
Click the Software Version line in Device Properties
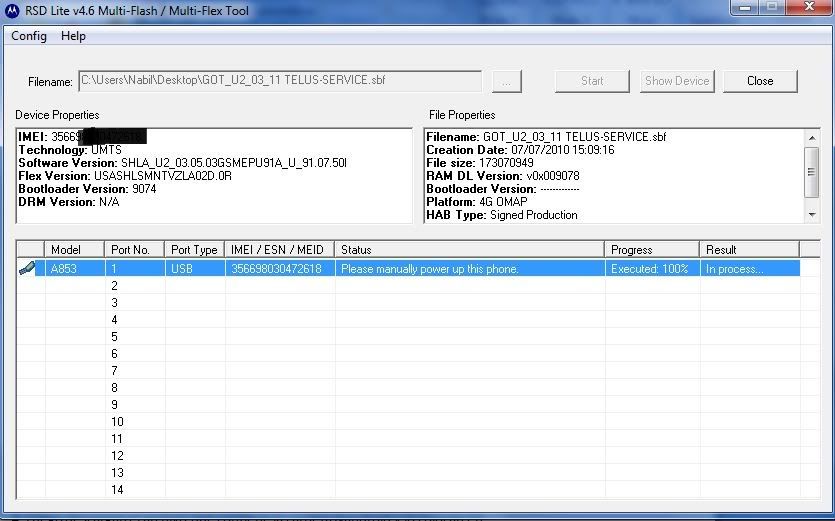(183, 163)
